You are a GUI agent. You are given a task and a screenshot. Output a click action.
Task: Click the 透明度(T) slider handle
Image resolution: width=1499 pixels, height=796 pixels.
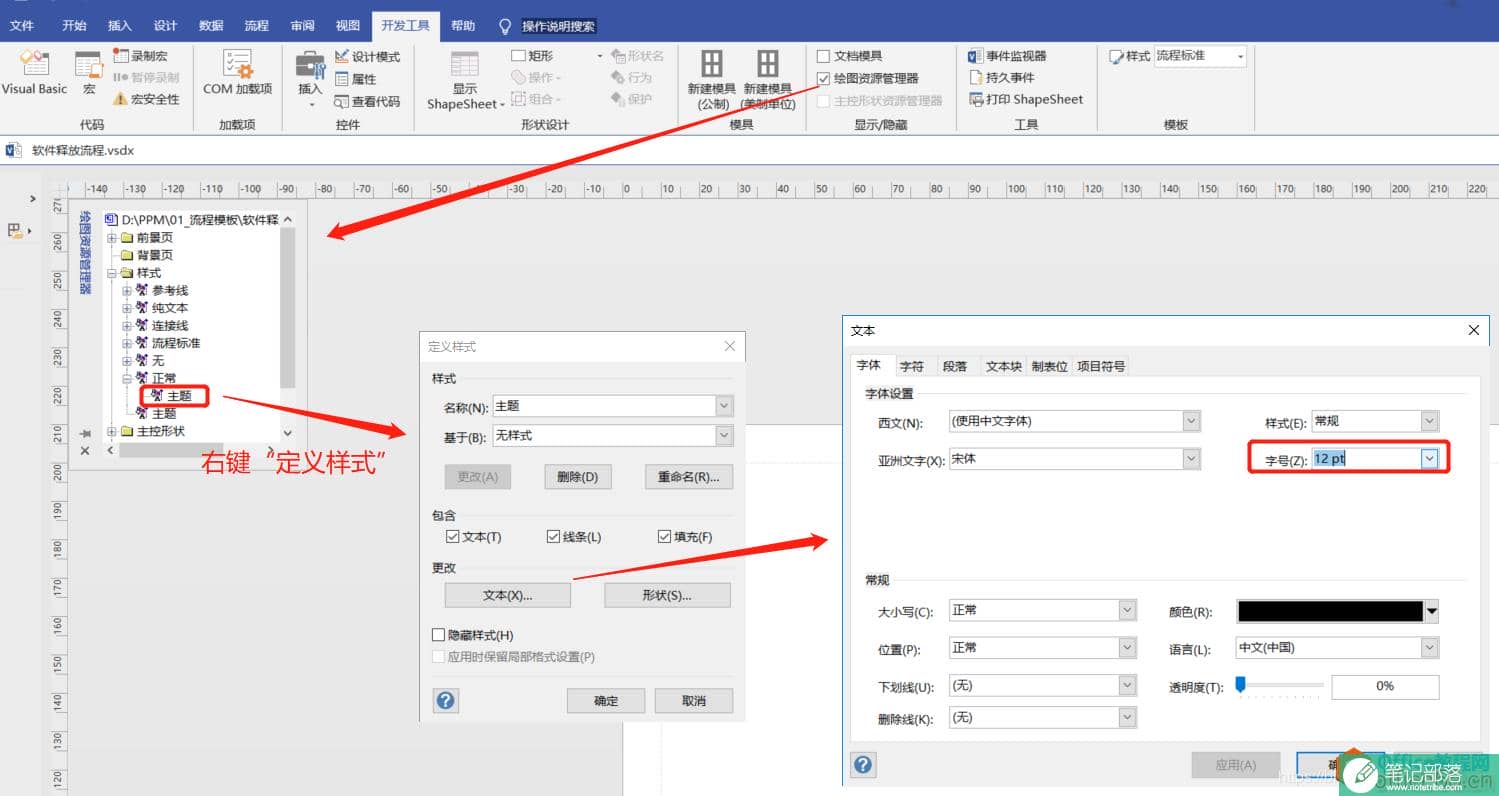[x=1240, y=684]
